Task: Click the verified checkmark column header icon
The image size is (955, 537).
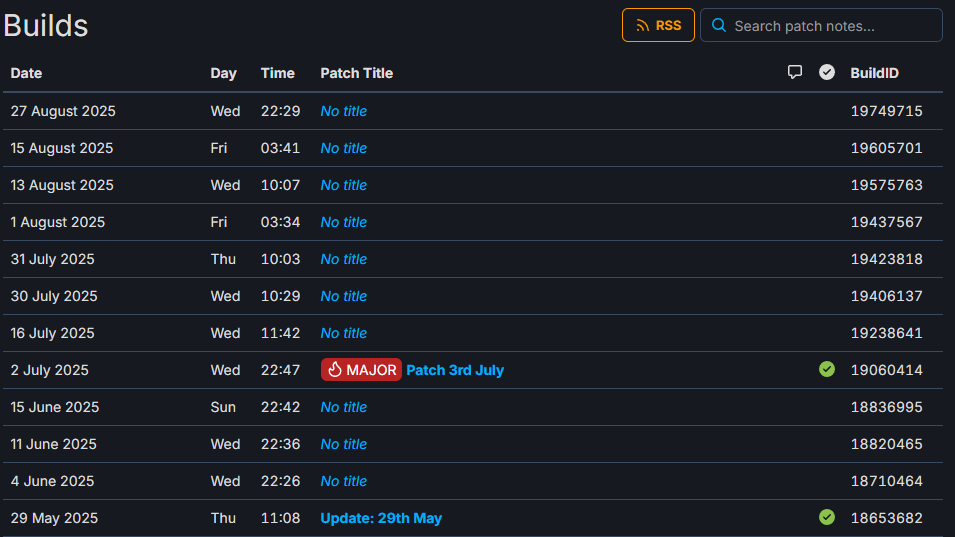Action: pos(826,72)
